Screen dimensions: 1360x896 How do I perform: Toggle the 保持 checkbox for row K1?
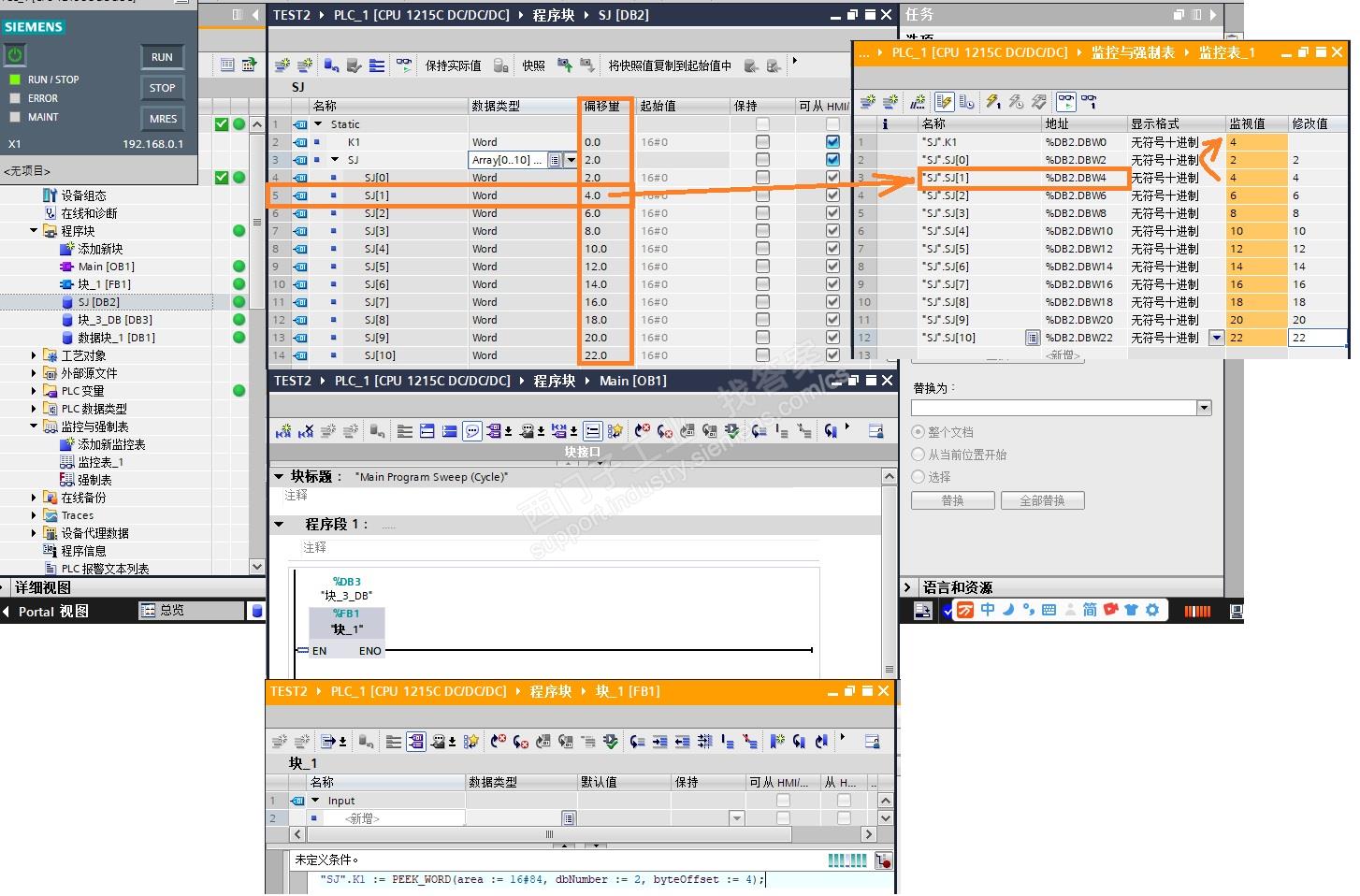click(762, 142)
